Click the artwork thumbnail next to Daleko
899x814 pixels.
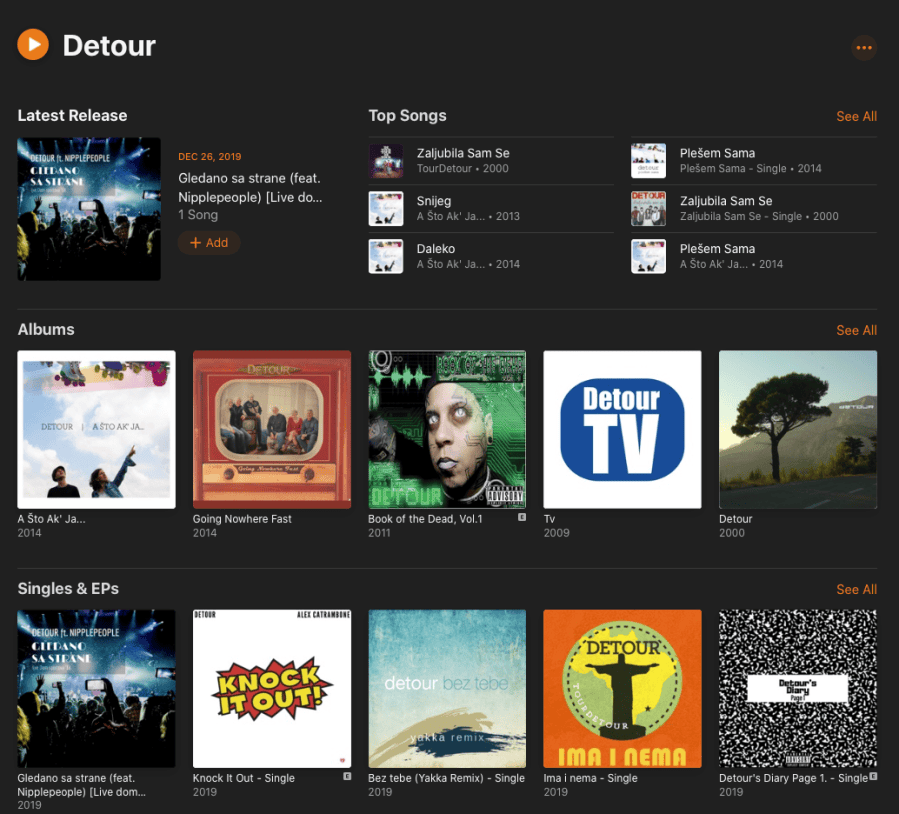pyautogui.click(x=386, y=256)
